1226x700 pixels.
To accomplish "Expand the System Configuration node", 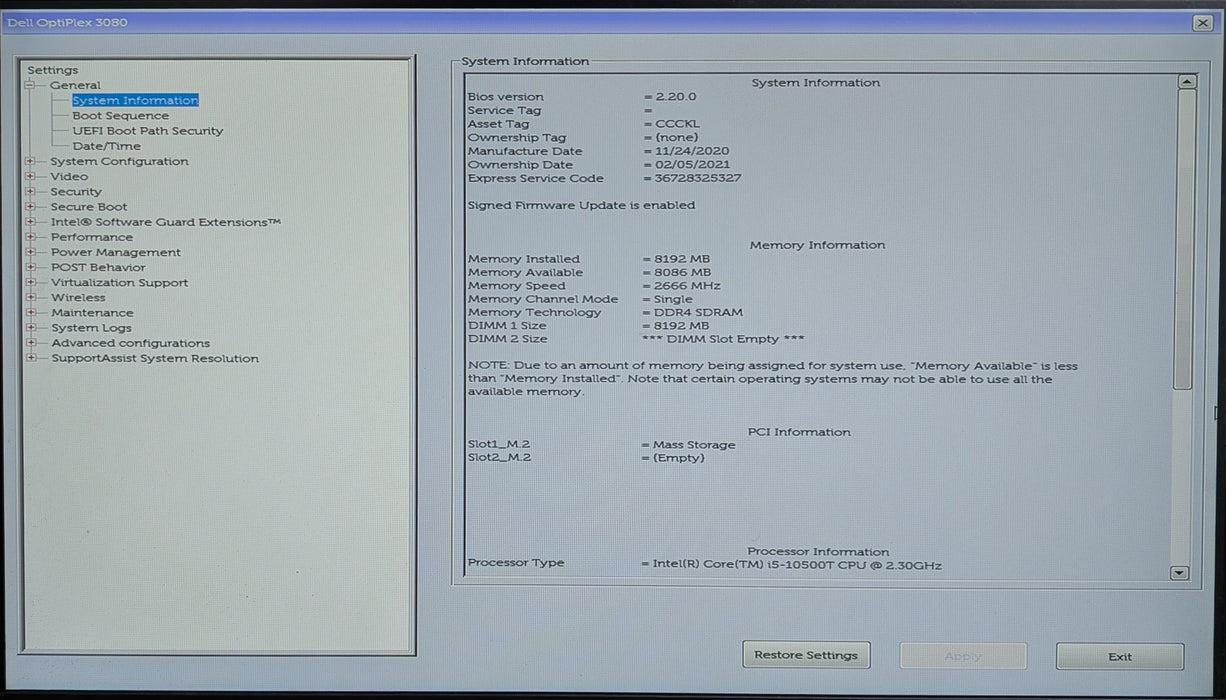I will pyautogui.click(x=31, y=161).
